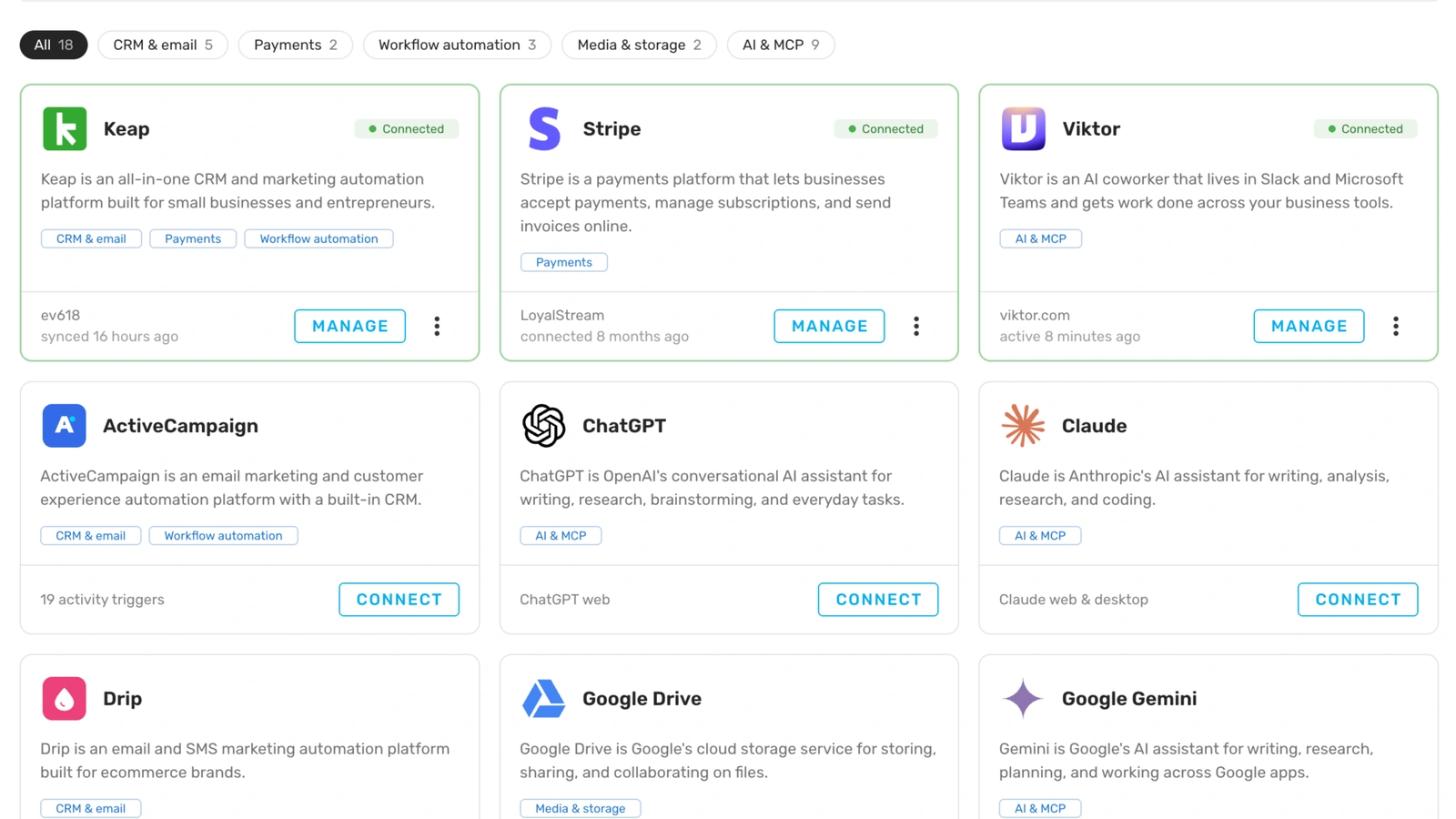Manage the Viktor connection

pos(1309,326)
